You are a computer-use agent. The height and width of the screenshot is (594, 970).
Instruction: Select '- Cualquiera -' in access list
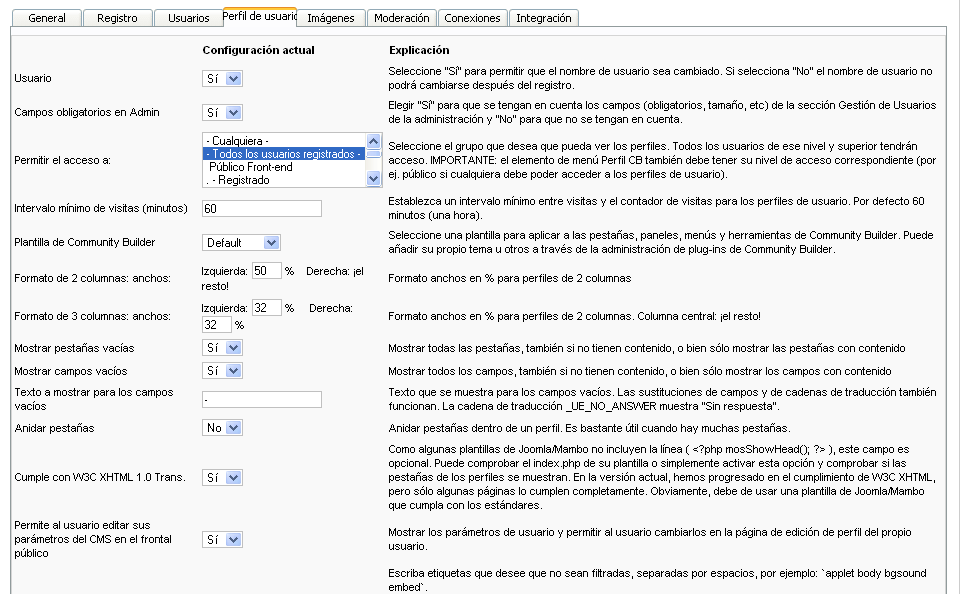point(285,140)
